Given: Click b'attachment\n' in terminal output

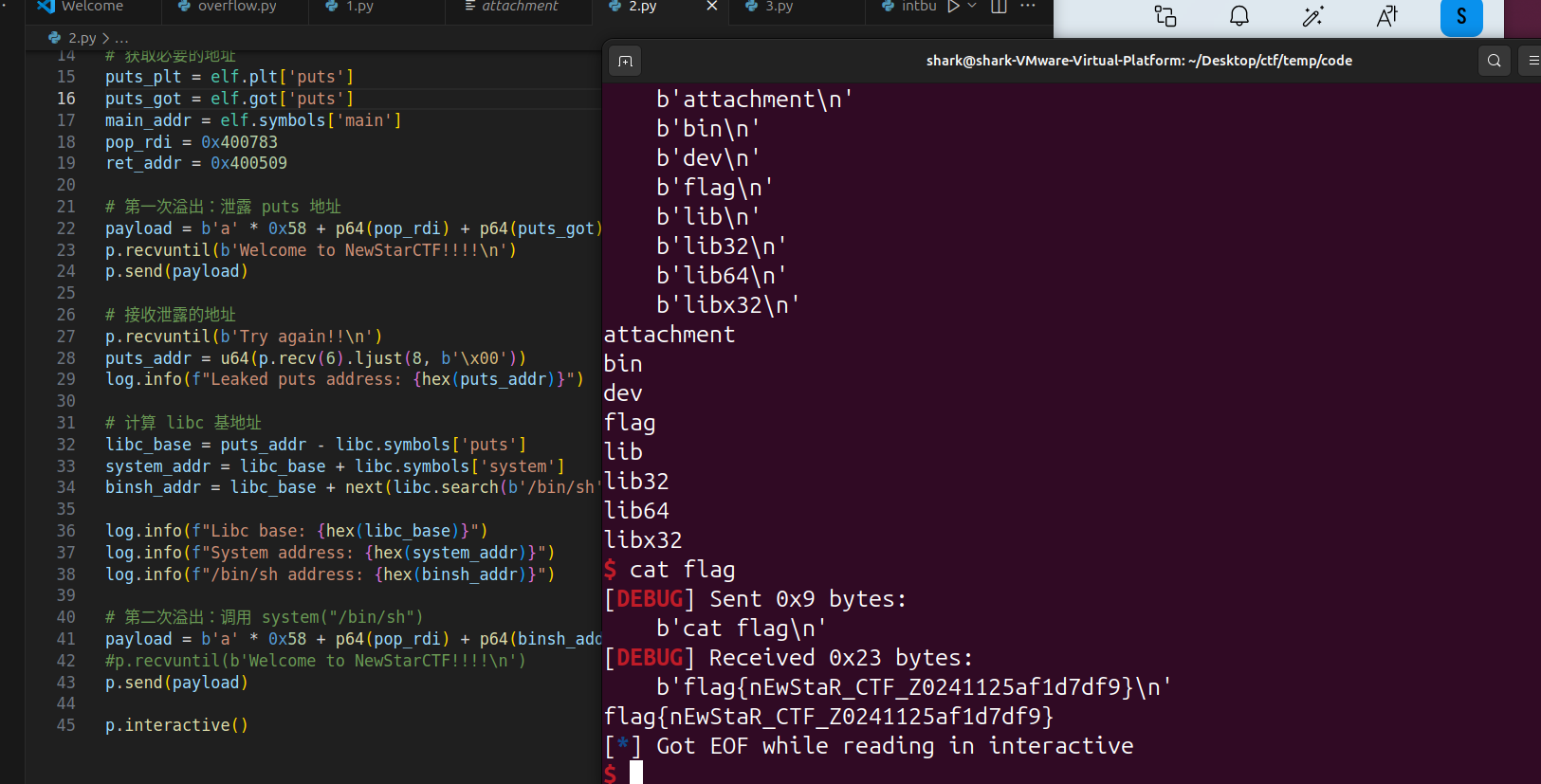Looking at the screenshot, I should 754,100.
